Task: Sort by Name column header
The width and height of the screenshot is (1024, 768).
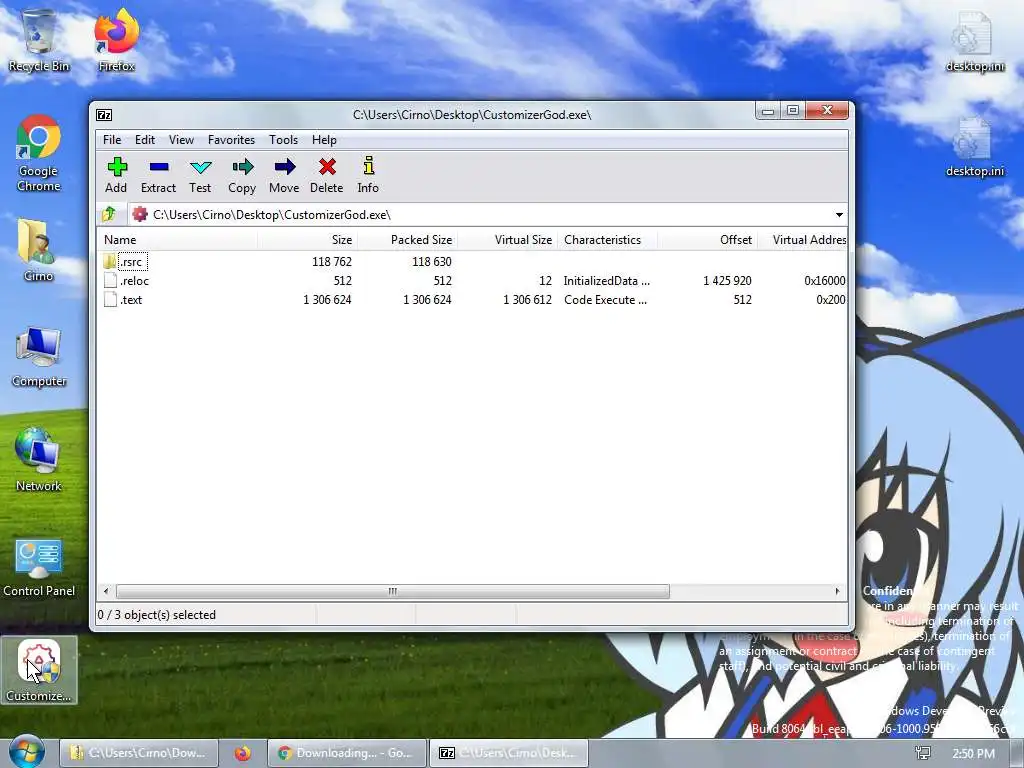Action: pyautogui.click(x=178, y=240)
